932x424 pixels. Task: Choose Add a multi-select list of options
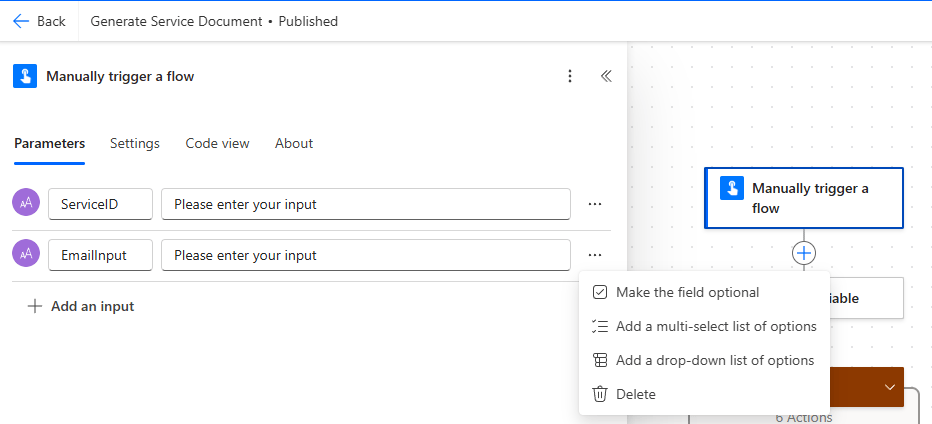pyautogui.click(x=715, y=326)
